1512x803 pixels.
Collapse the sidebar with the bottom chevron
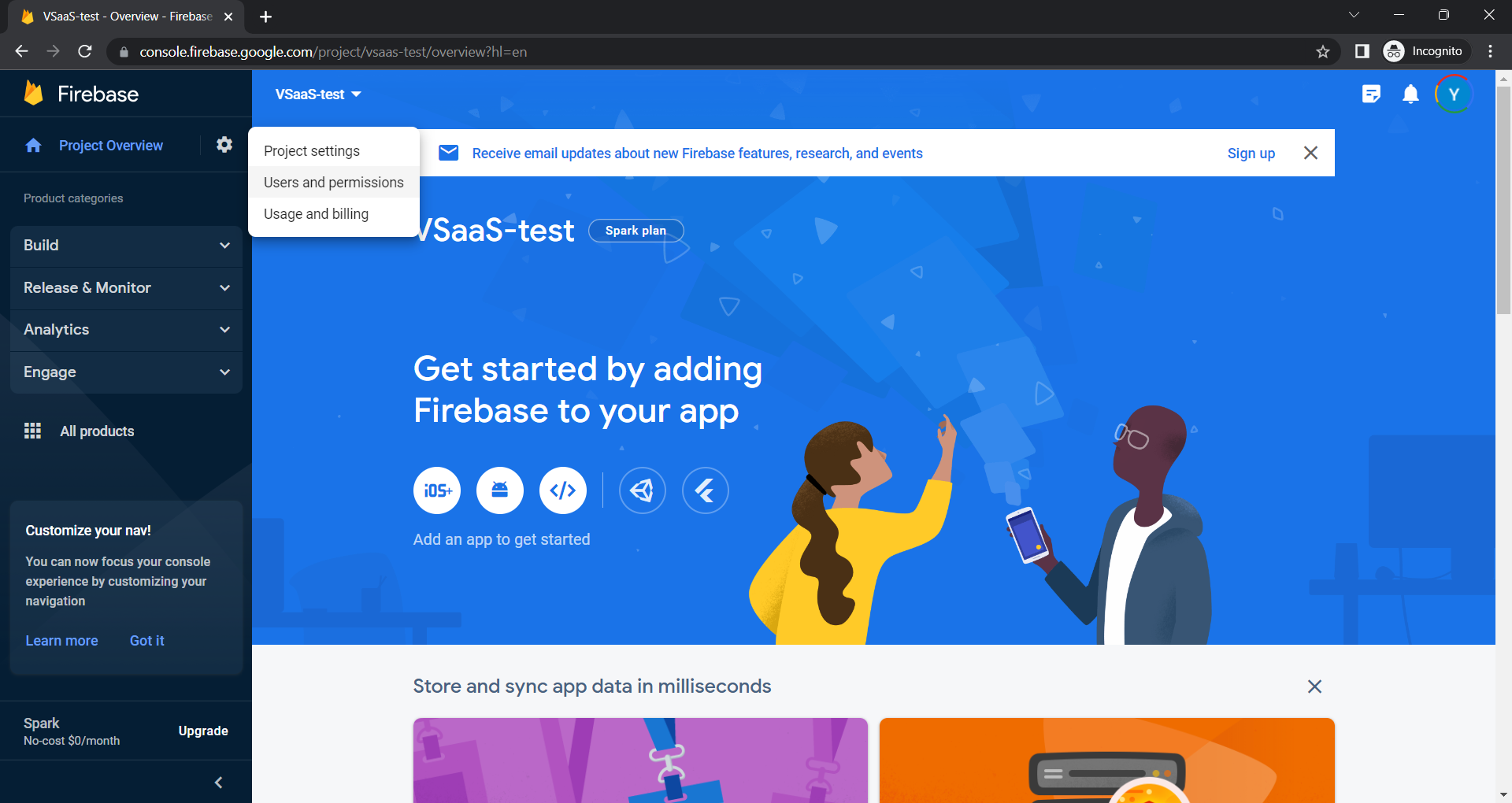(x=218, y=783)
